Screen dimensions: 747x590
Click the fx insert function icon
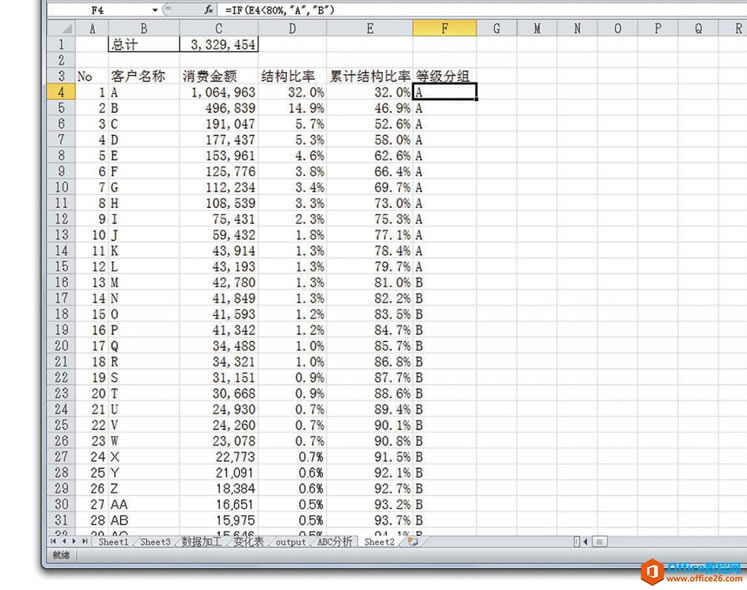209,10
